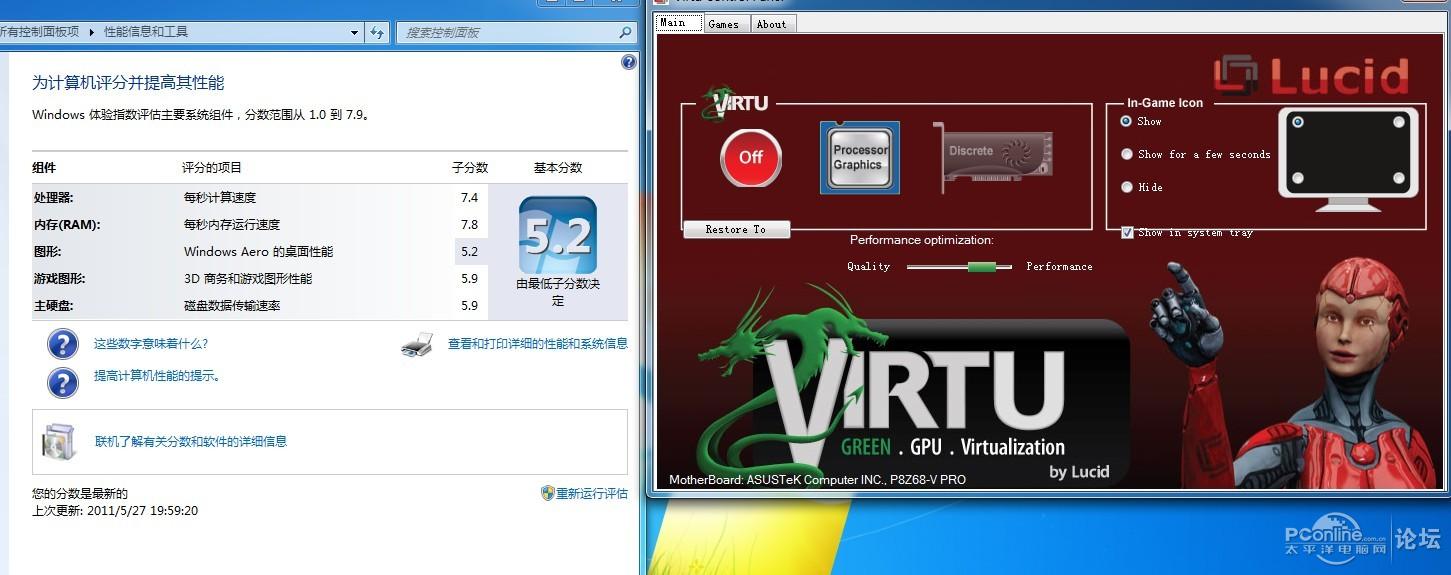Click question icon beside 提高计算机性能的提示
1451x575 pixels.
point(63,382)
